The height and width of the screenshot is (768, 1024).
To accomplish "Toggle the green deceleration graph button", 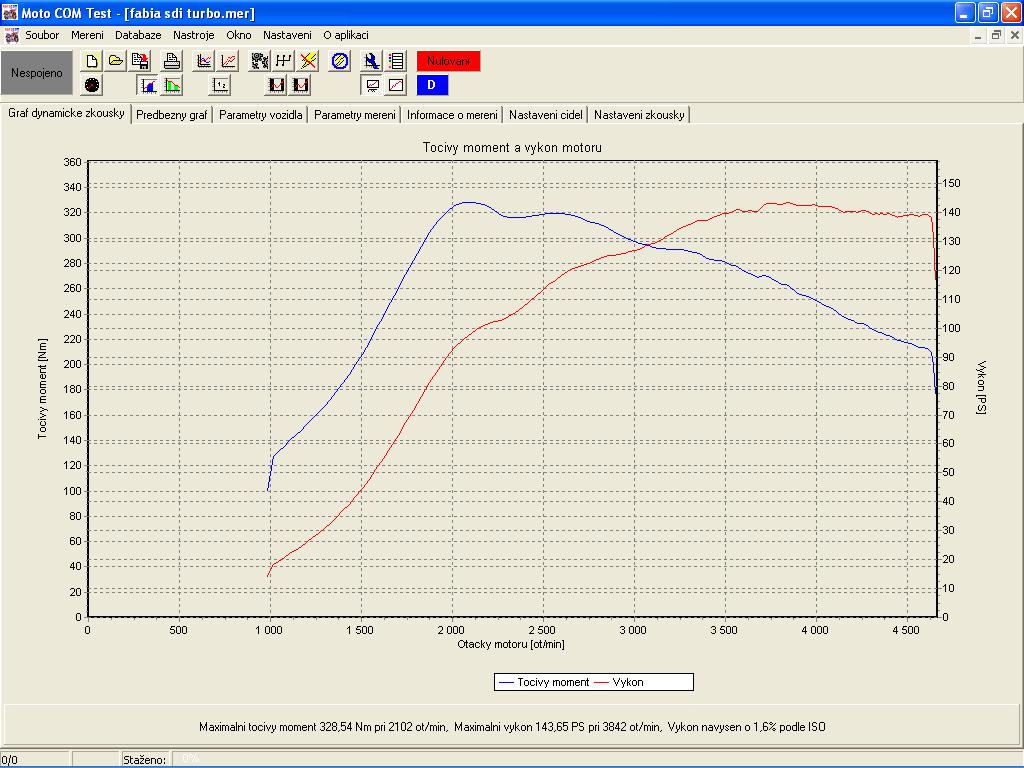I will [x=172, y=85].
